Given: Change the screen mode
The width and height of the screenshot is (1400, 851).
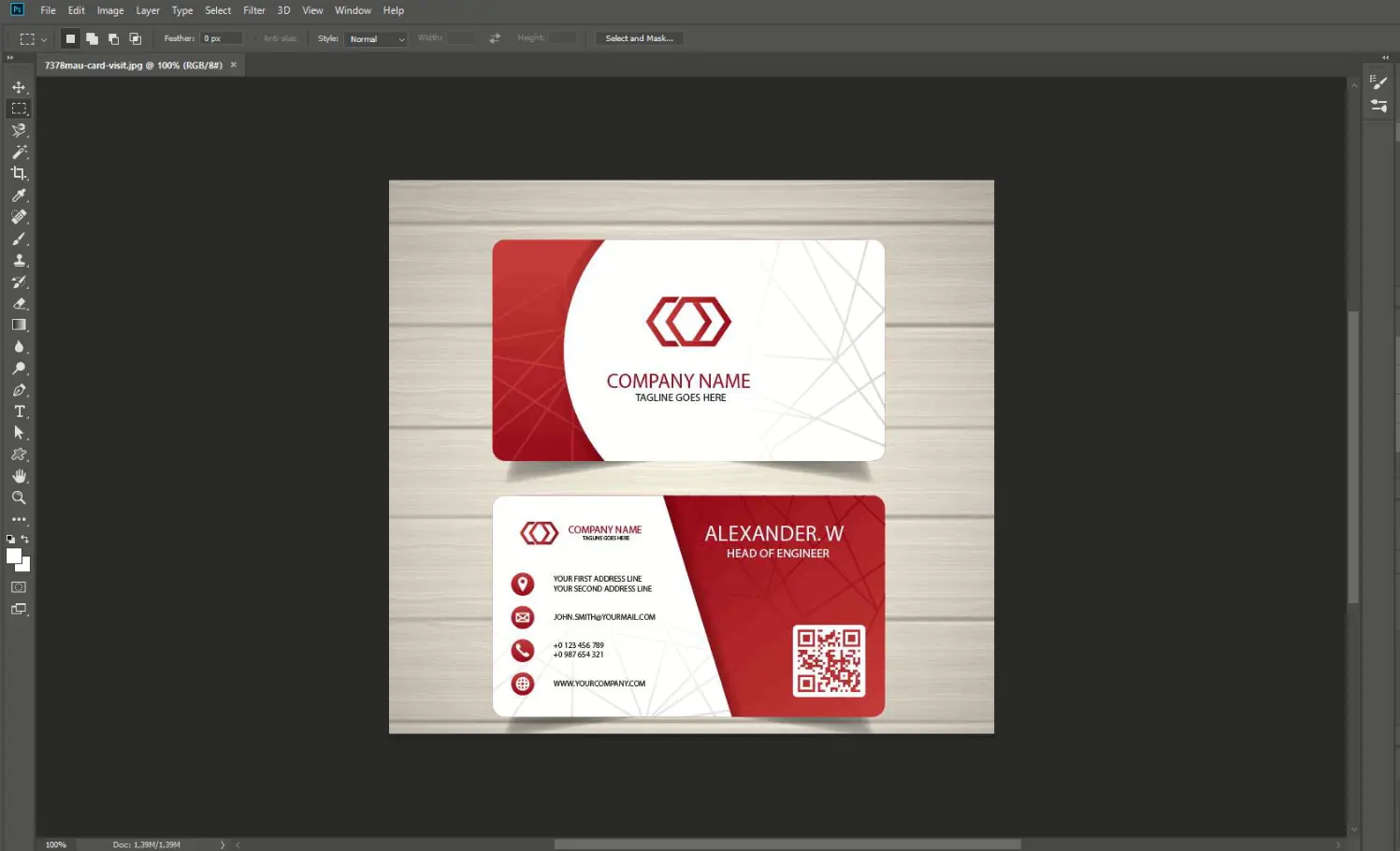Looking at the screenshot, I should tap(19, 609).
